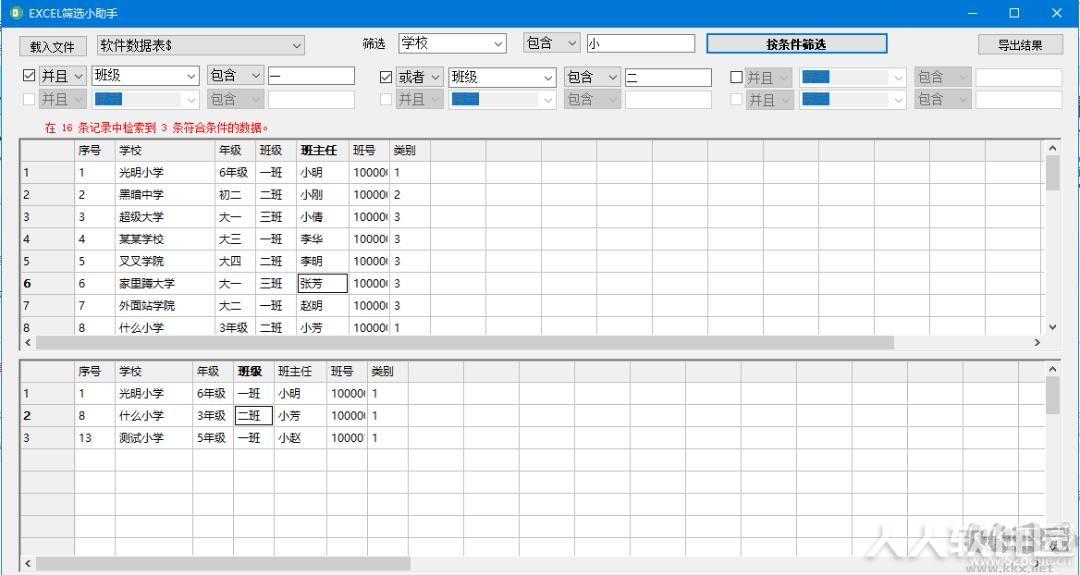Click the source table's scroll-down arrow

(1052, 327)
